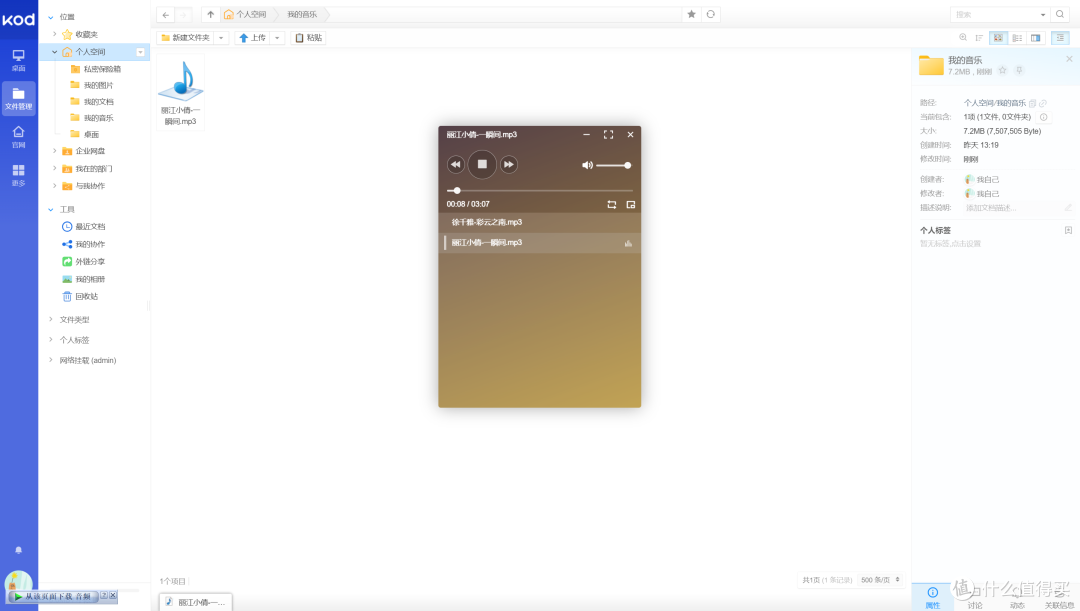Collapse the 个人空间 tree node
The width and height of the screenshot is (1080, 611).
55,52
